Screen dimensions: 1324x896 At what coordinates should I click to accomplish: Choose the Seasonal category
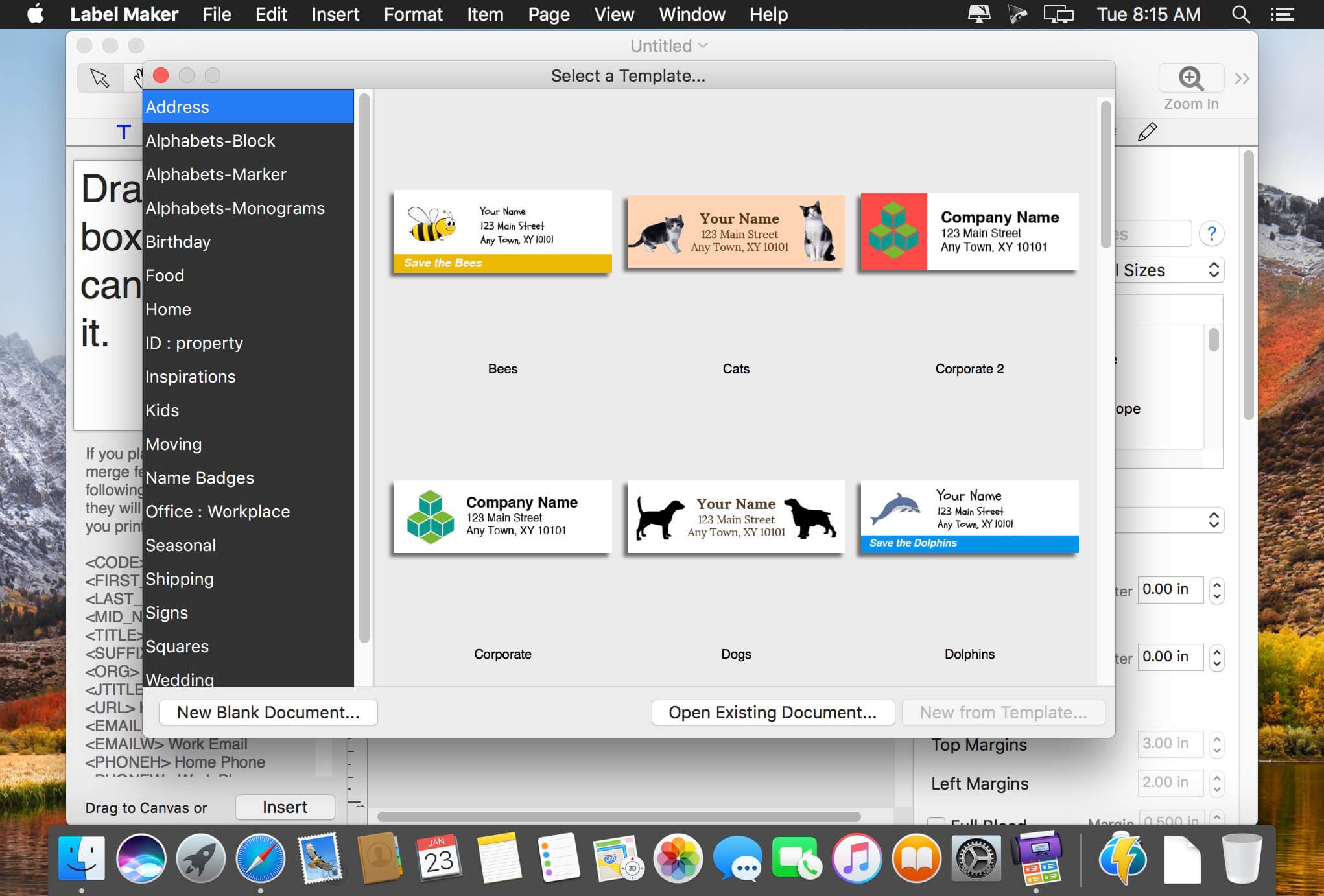(248, 545)
